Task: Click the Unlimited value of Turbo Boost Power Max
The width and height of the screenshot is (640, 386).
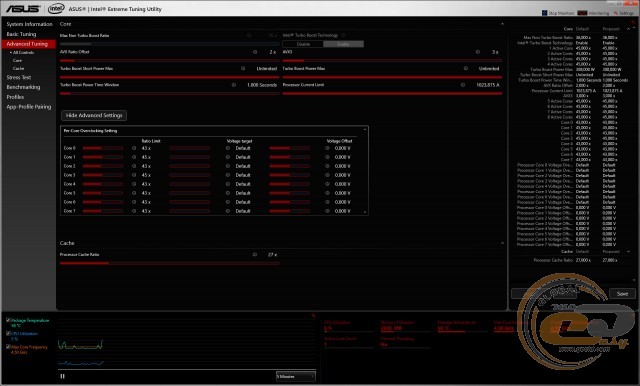Action: pos(489,69)
